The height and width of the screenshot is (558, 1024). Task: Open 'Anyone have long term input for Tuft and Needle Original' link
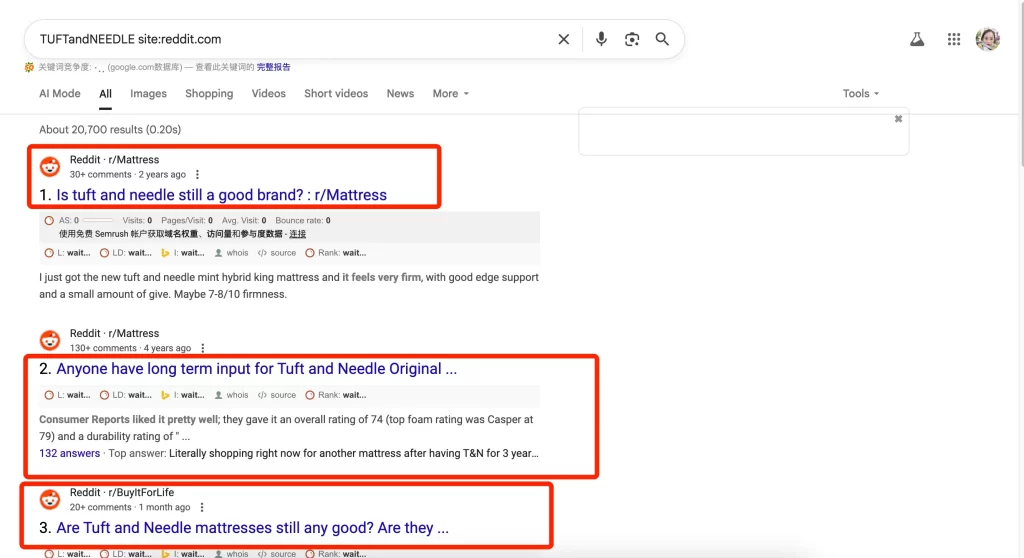[x=257, y=369]
